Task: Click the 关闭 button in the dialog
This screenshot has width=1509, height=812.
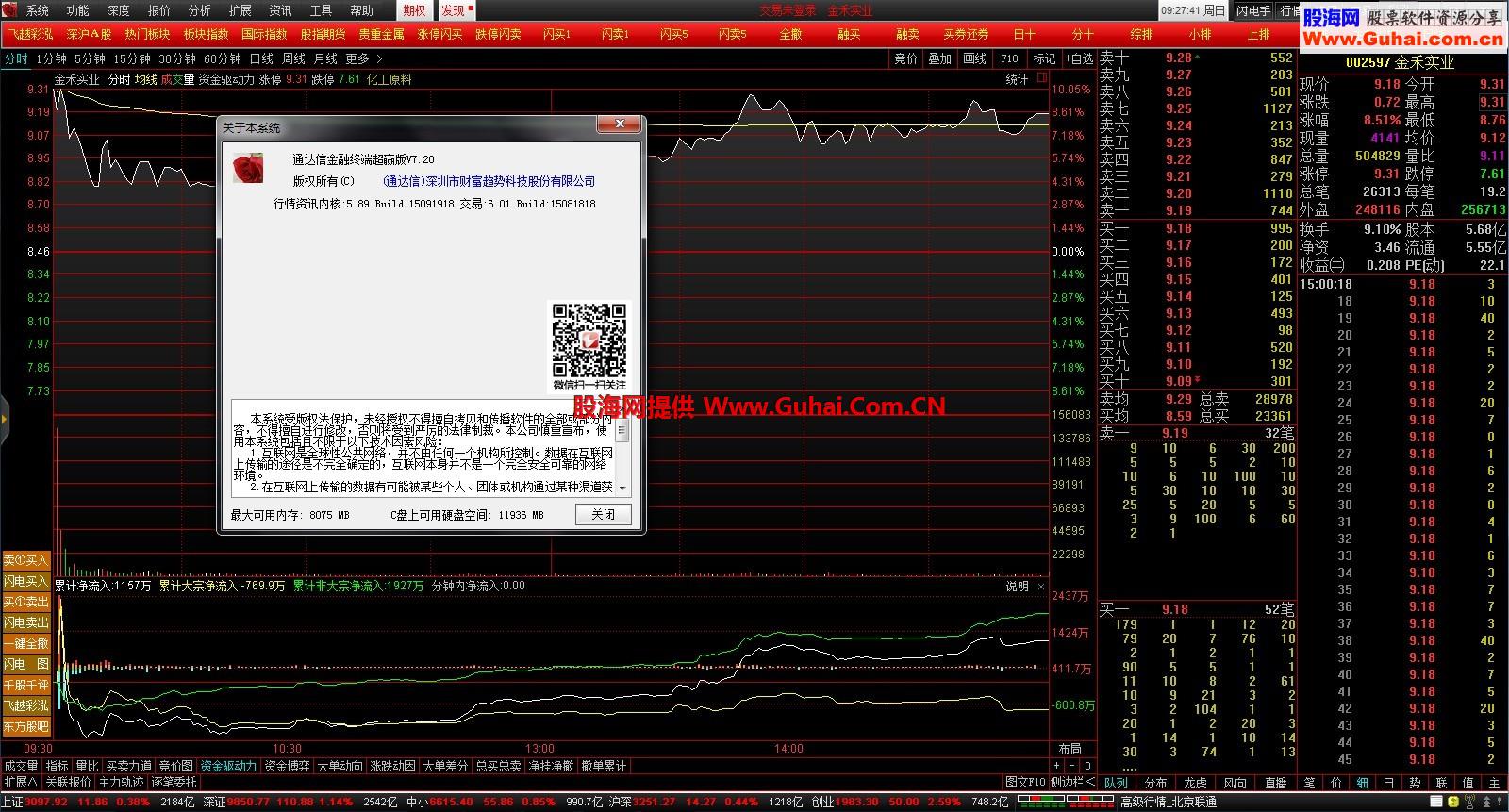Action: tap(603, 514)
